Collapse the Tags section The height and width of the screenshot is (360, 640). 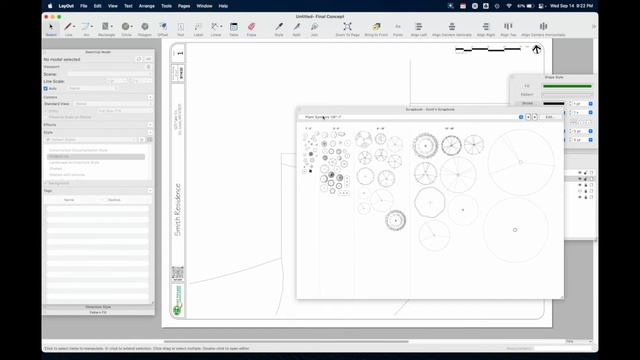[150, 191]
